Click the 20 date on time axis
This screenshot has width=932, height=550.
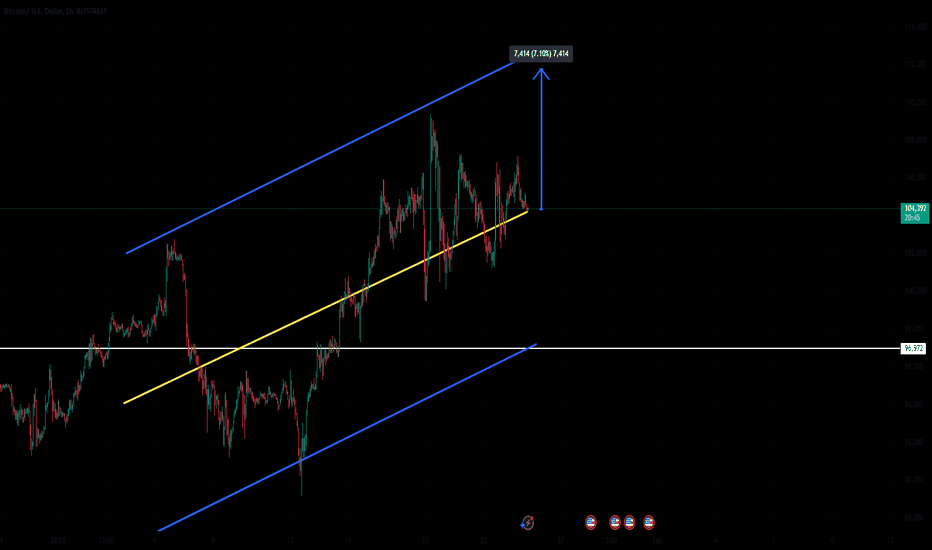pos(426,540)
